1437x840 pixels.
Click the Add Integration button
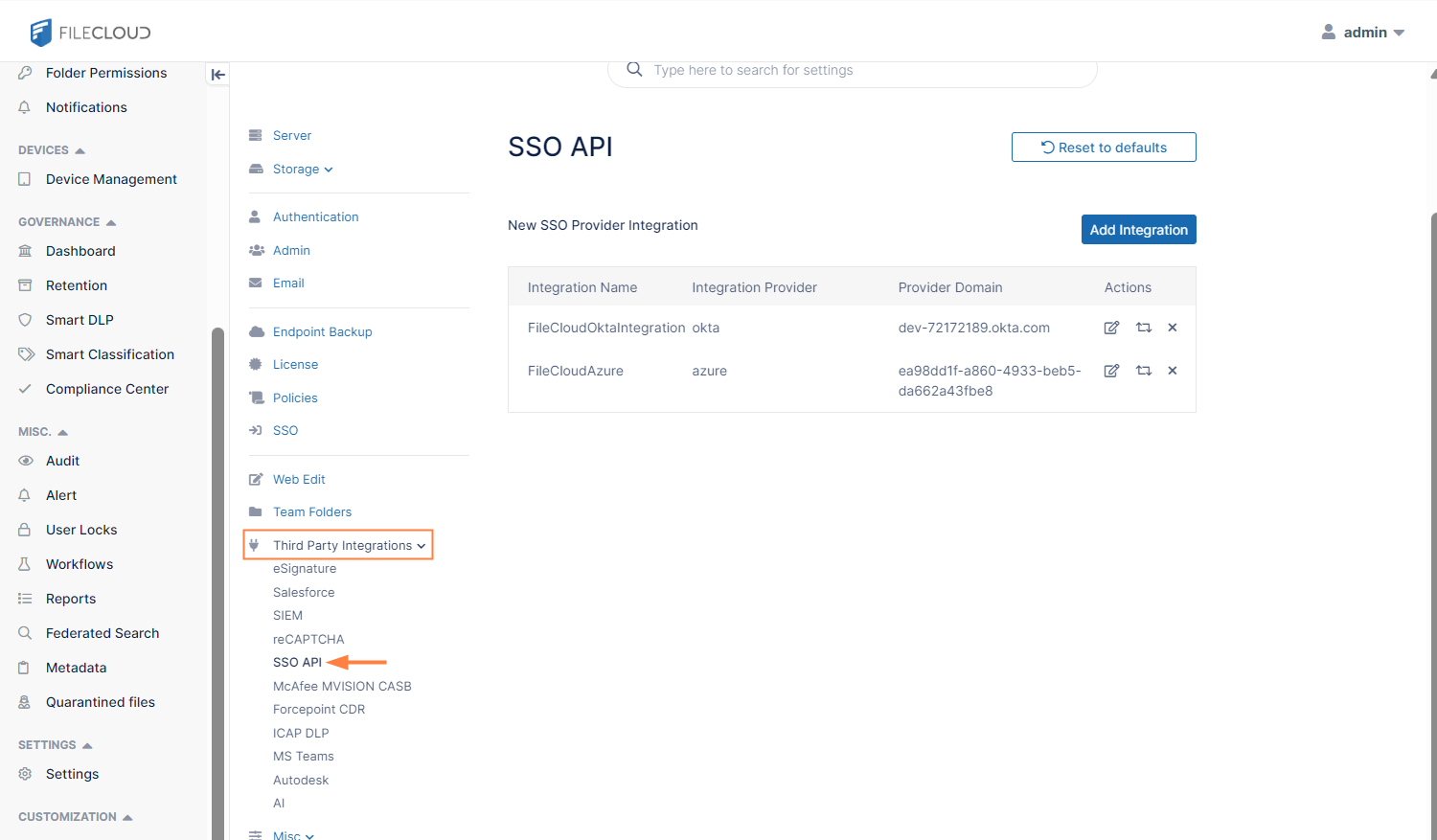(1138, 230)
